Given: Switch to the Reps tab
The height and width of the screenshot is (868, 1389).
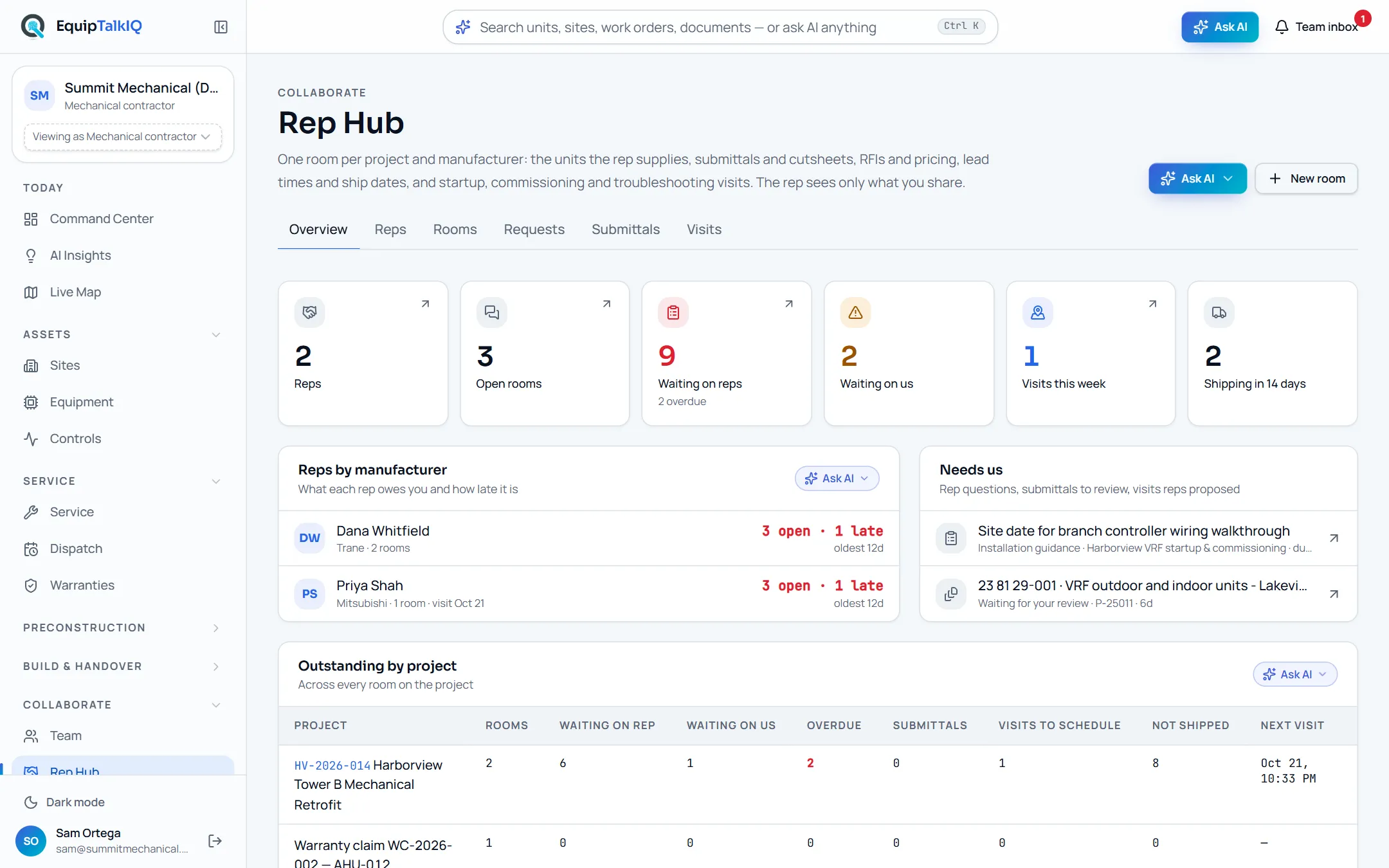Looking at the screenshot, I should tap(390, 230).
